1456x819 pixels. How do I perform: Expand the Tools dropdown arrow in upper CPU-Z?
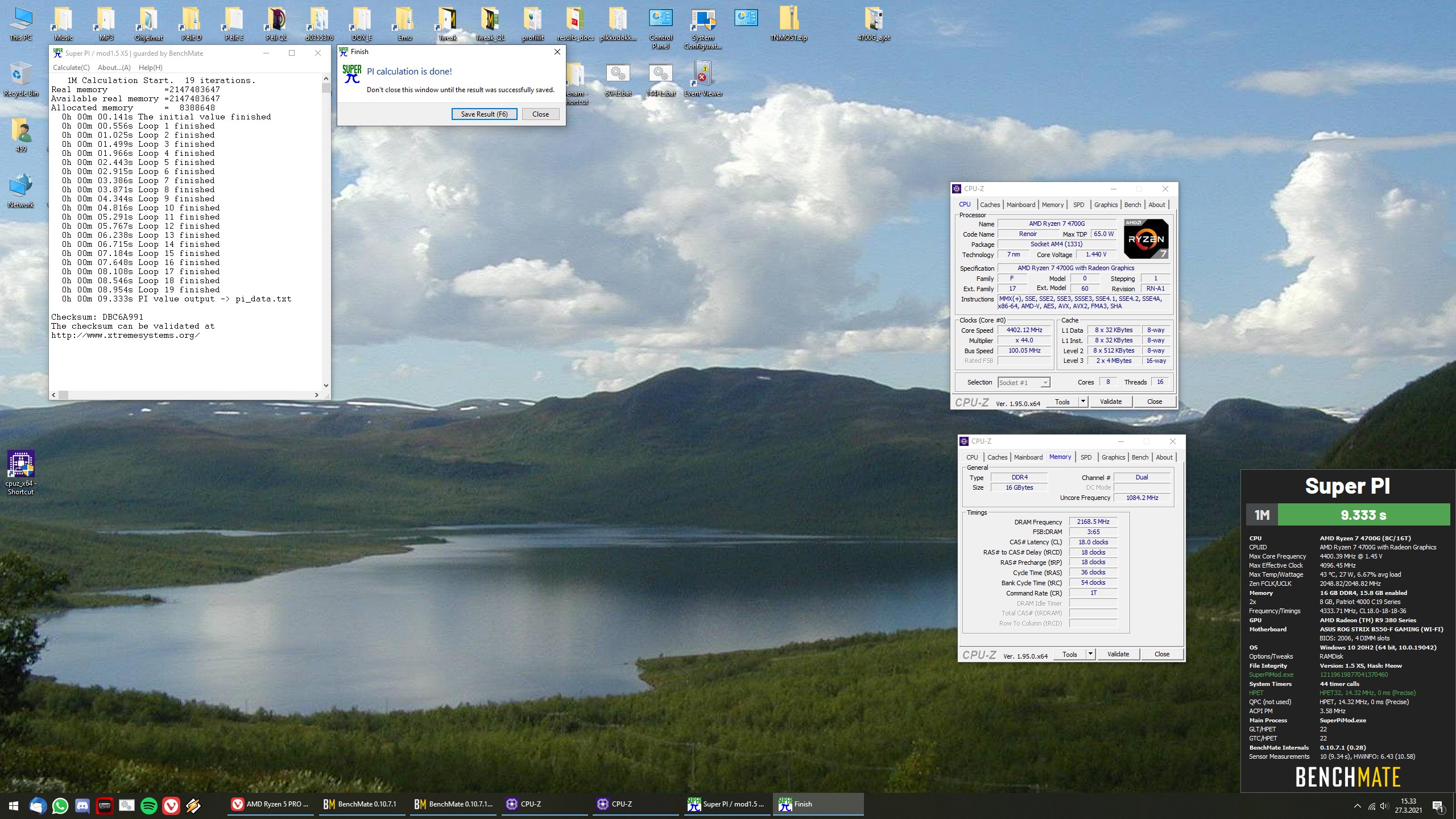(1083, 402)
